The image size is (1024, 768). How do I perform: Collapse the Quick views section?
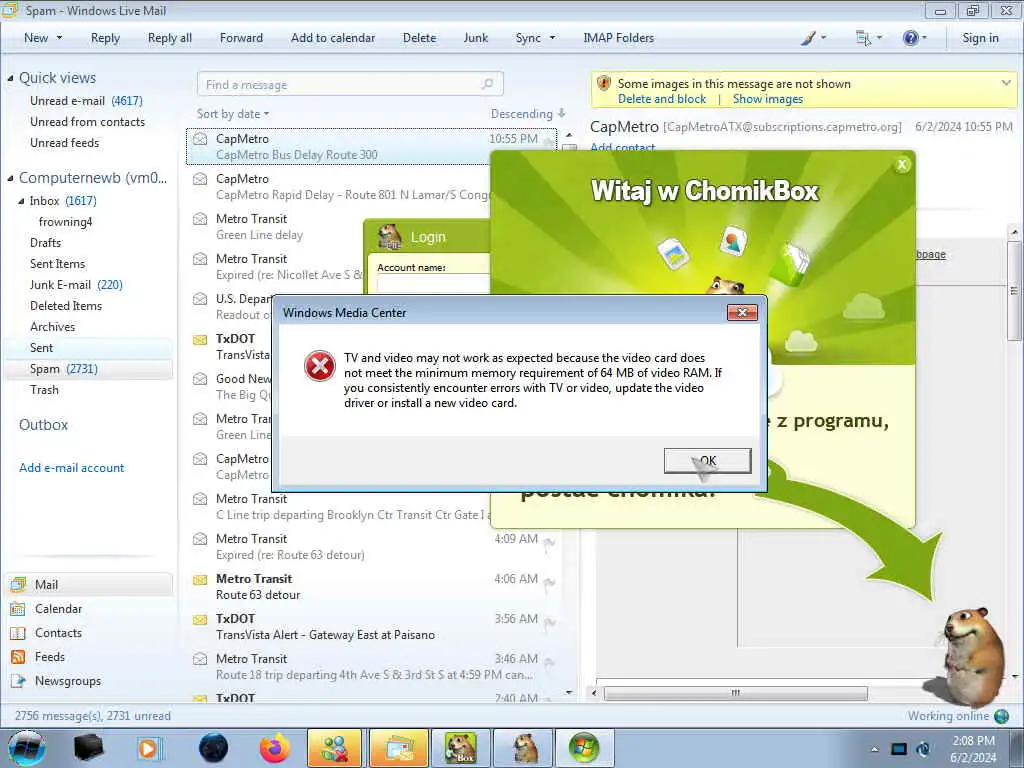(10, 78)
